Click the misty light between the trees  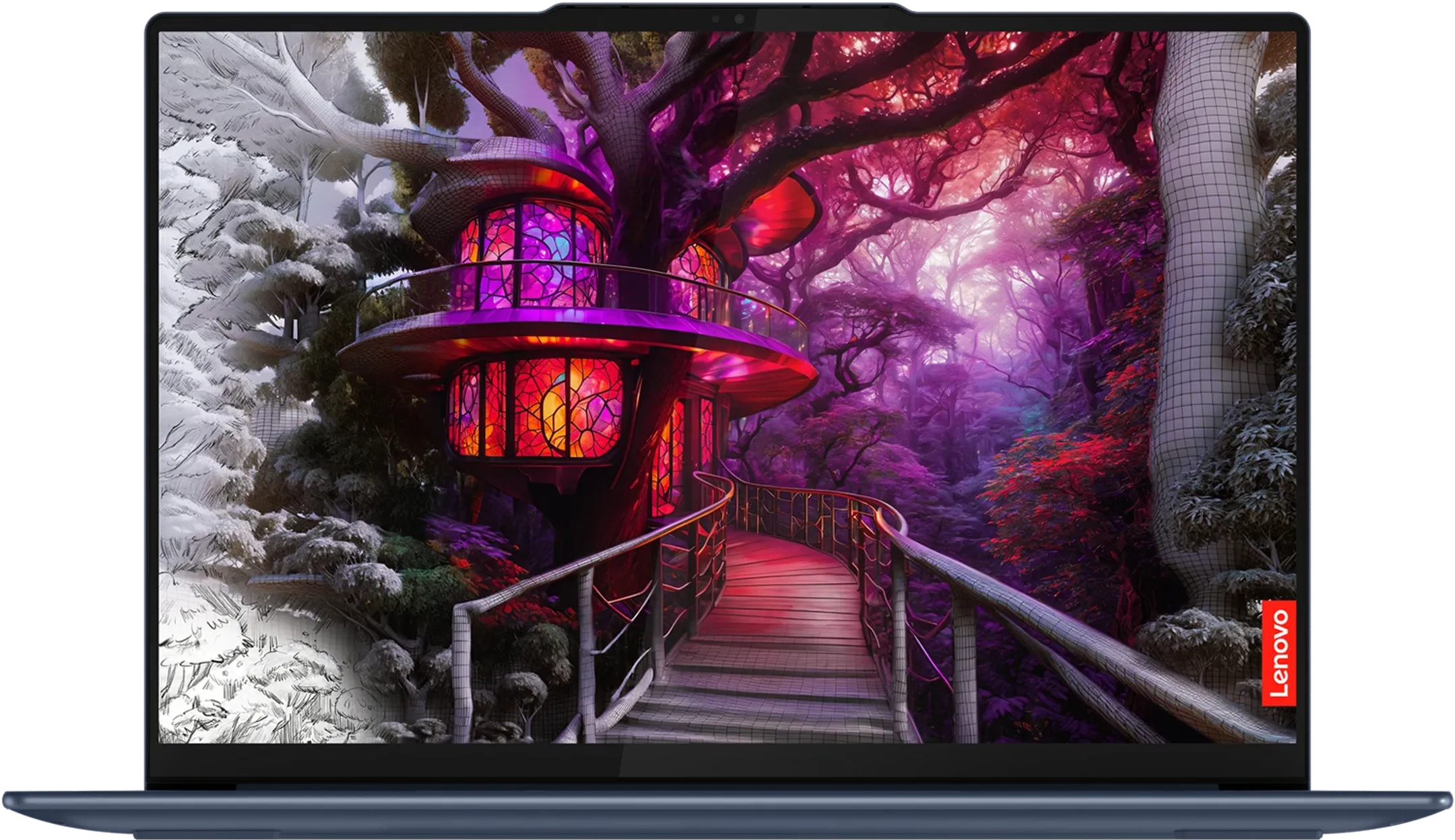997,283
